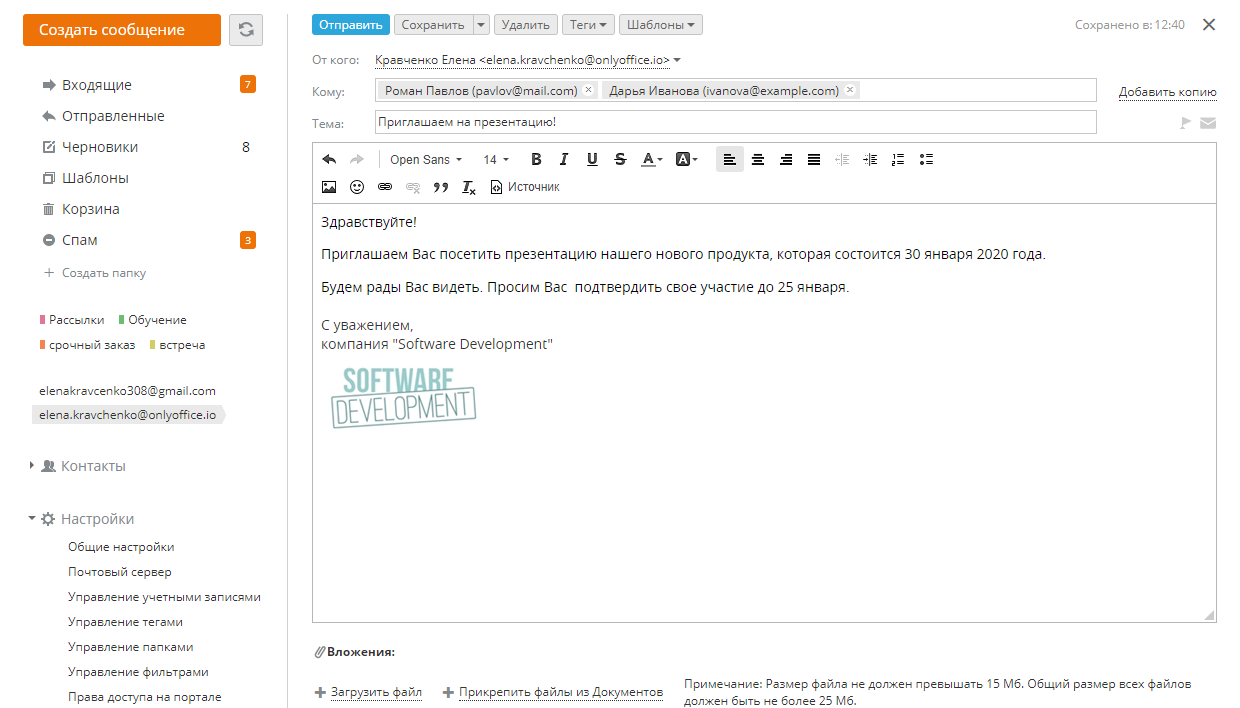Toggle strikethrough formatting

coord(620,159)
